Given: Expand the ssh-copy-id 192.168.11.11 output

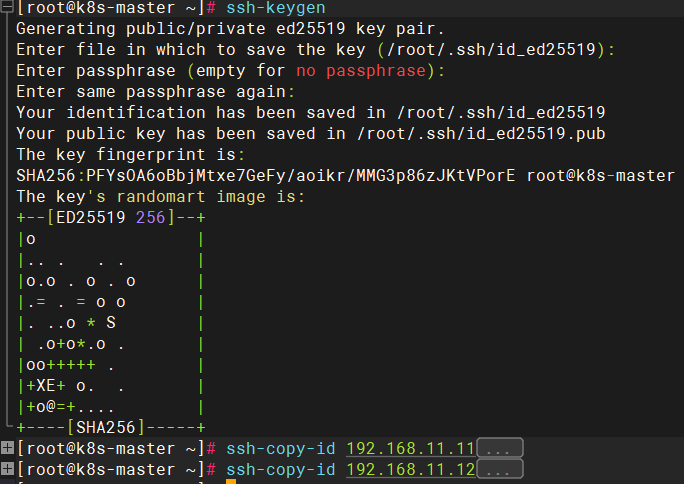Looking at the screenshot, I should click(x=7, y=447).
